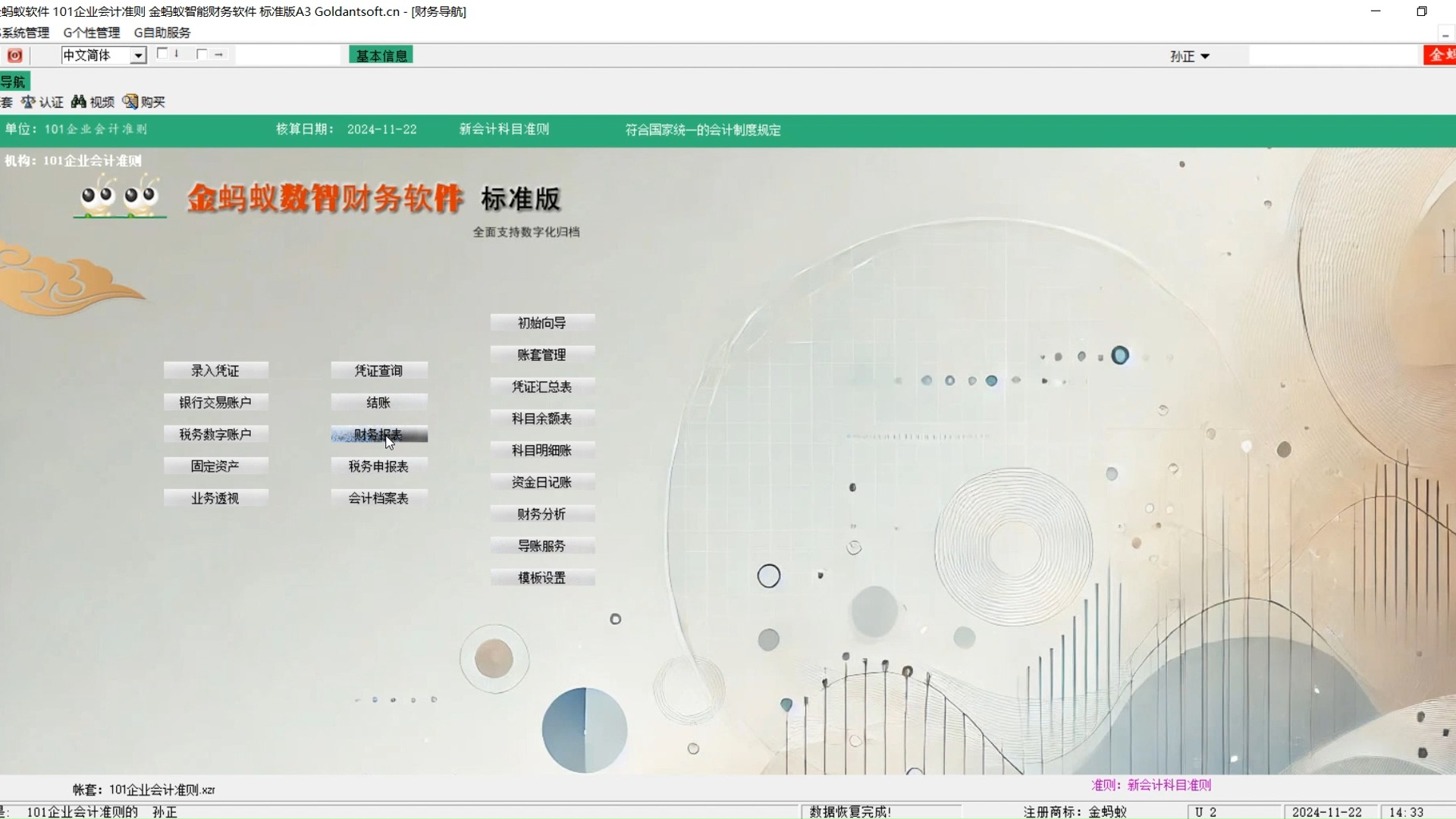This screenshot has height=819, width=1456.
Task: Open 税务数字账户
Action: point(215,435)
